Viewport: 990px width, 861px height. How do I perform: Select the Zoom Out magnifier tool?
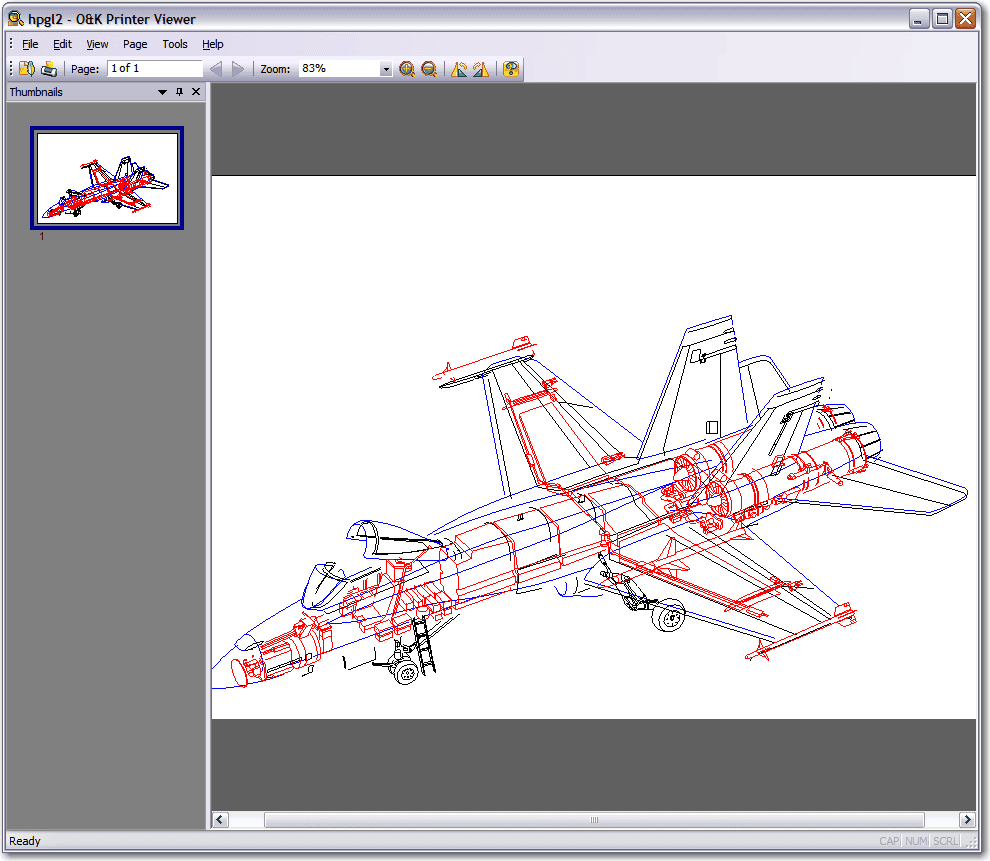[428, 68]
